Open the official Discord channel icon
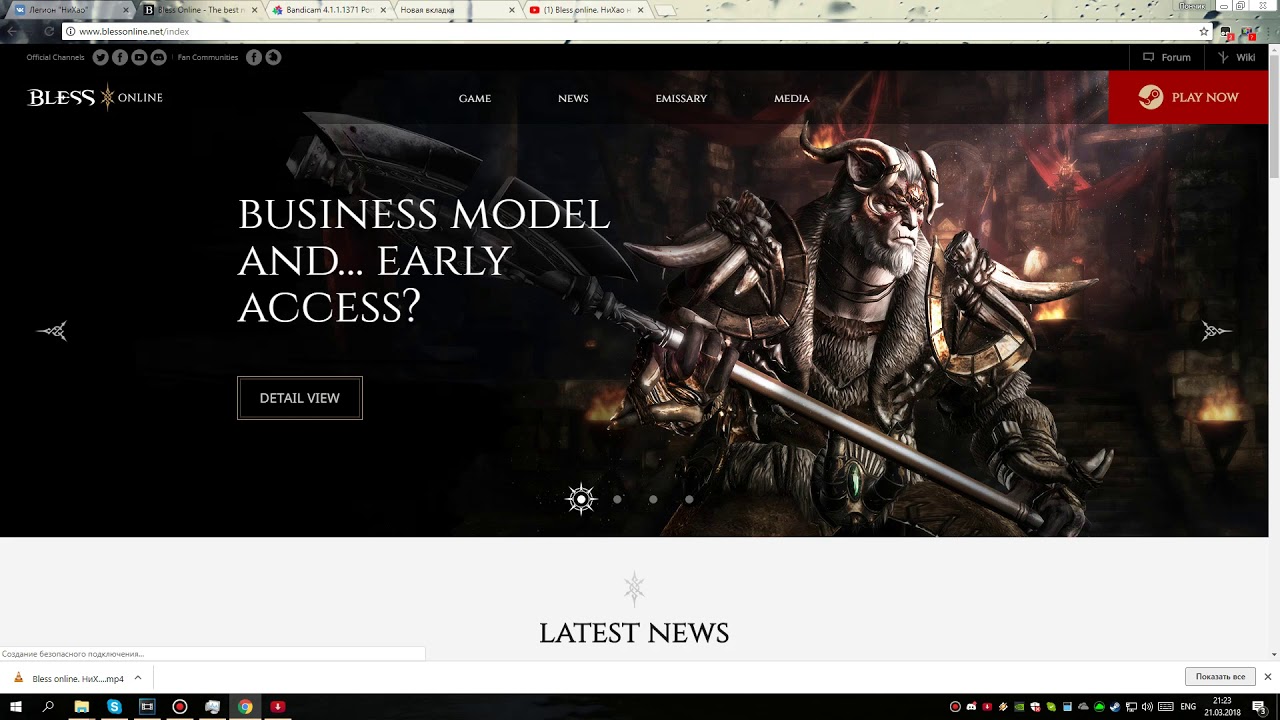1280x720 pixels. (158, 57)
